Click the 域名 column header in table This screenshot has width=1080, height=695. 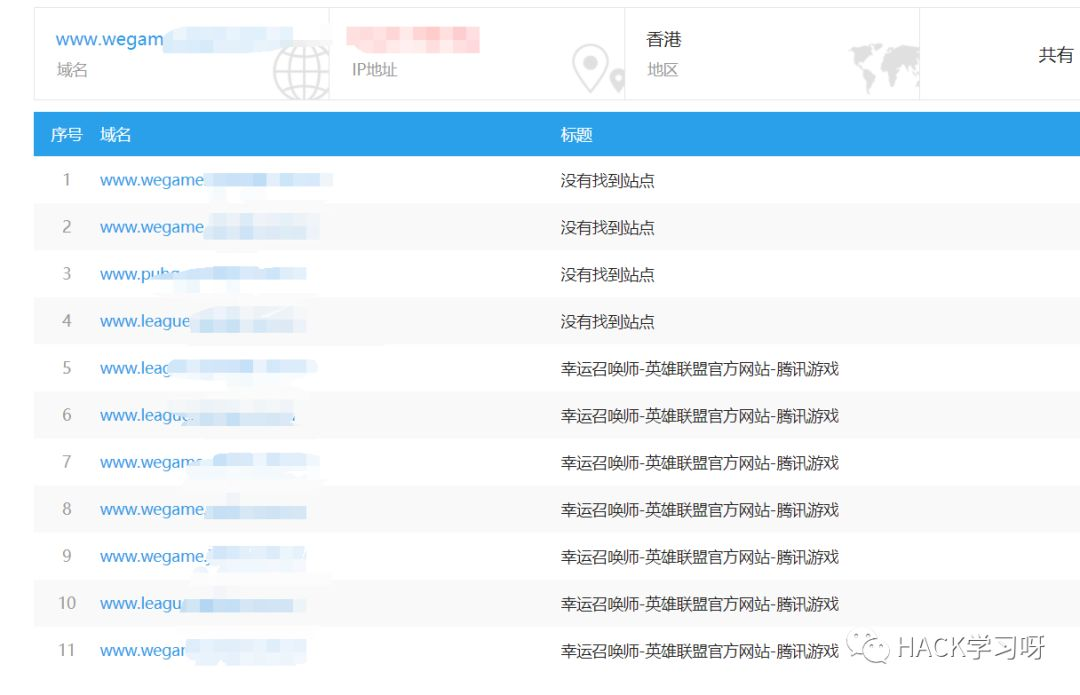point(115,134)
